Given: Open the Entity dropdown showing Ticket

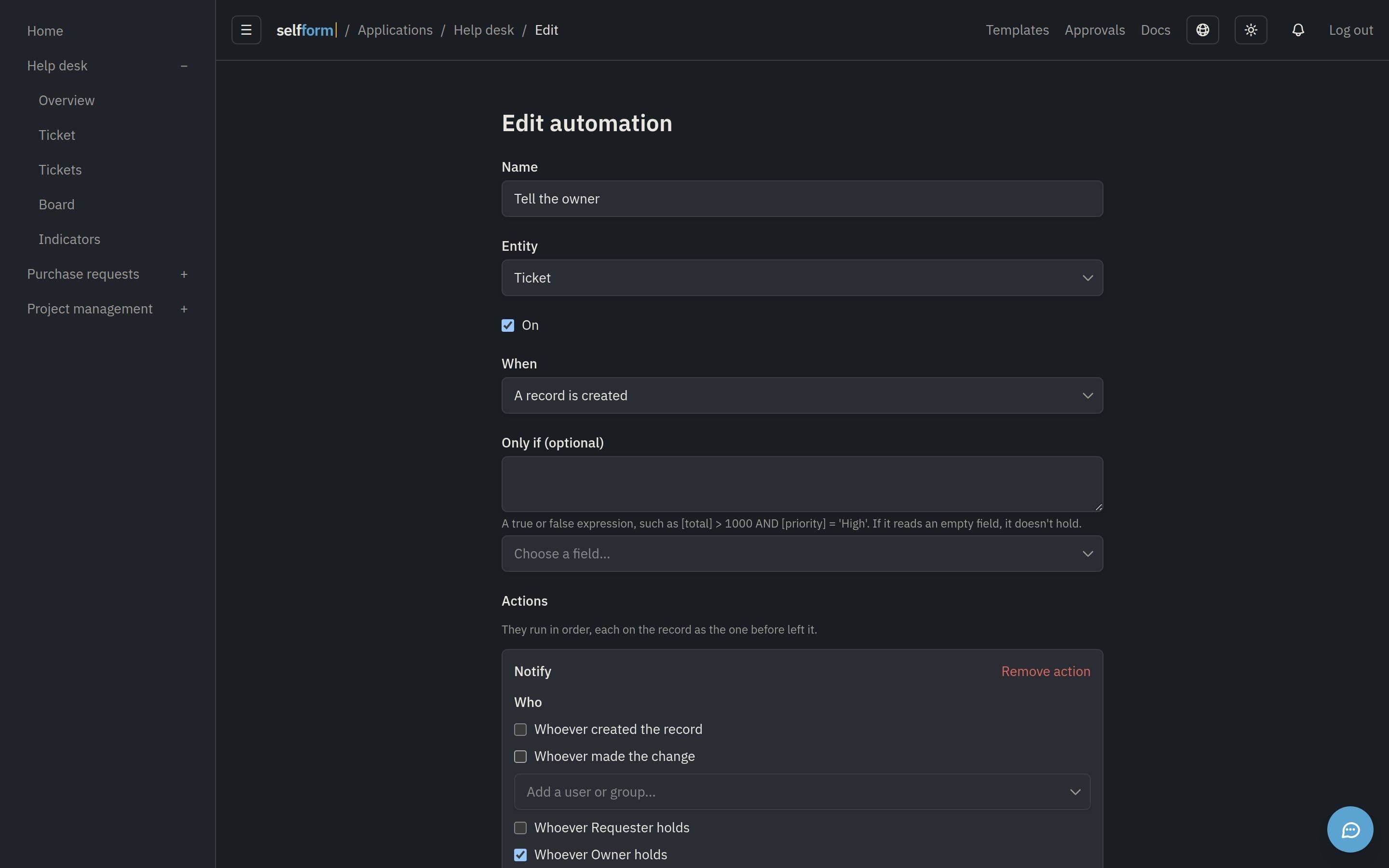Looking at the screenshot, I should pyautogui.click(x=802, y=278).
